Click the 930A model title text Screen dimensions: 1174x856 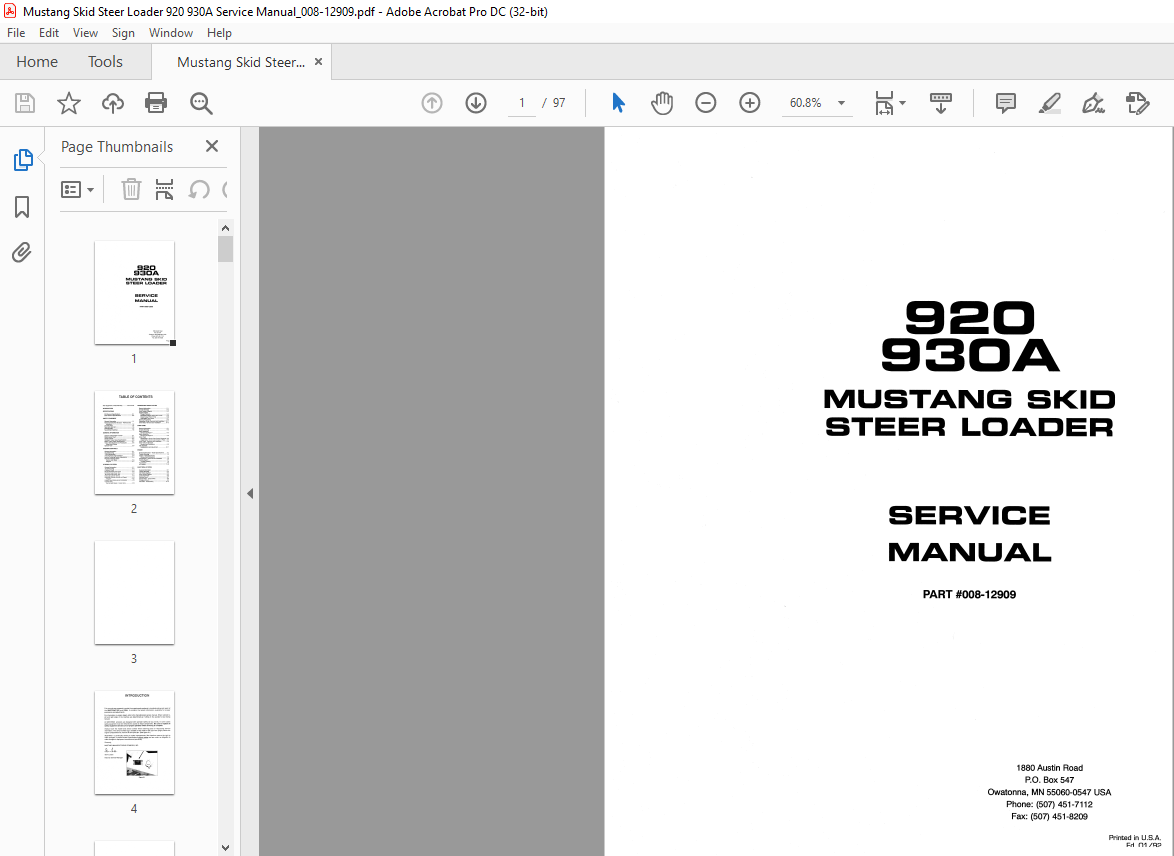970,356
